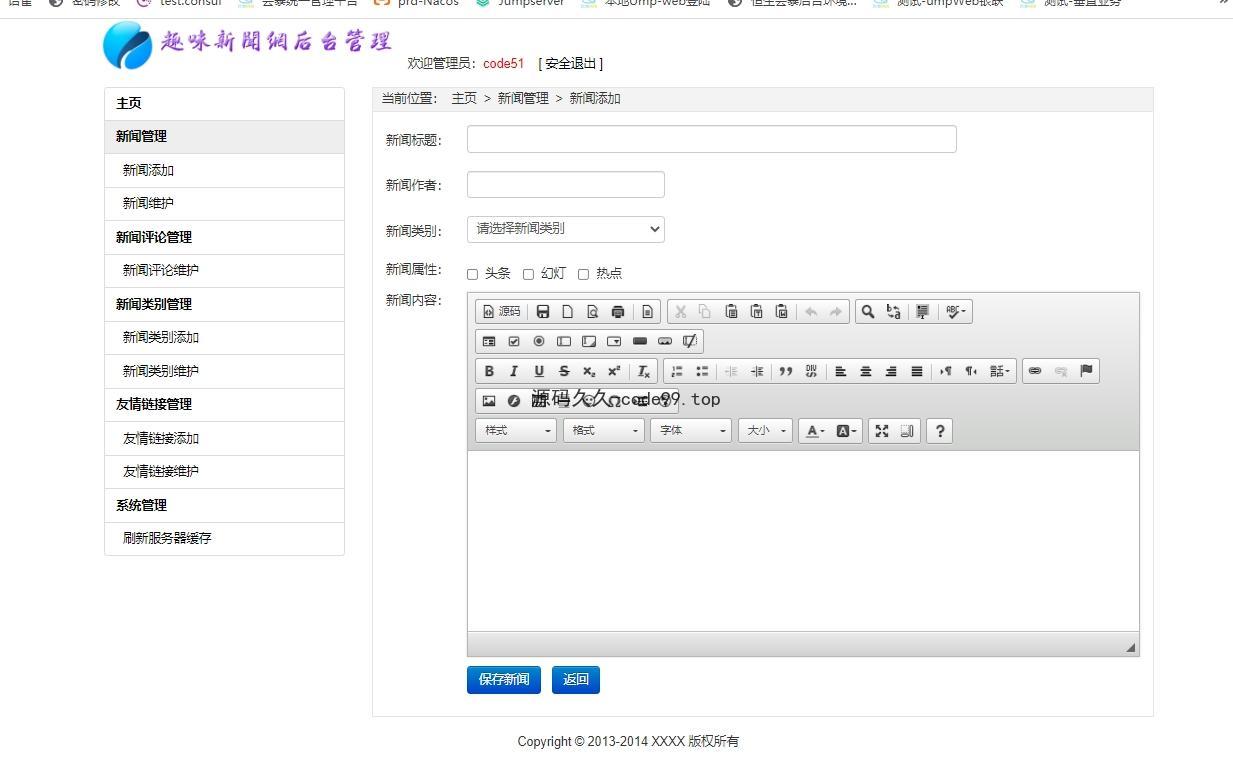Click the Print icon in editor toolbar

618,312
